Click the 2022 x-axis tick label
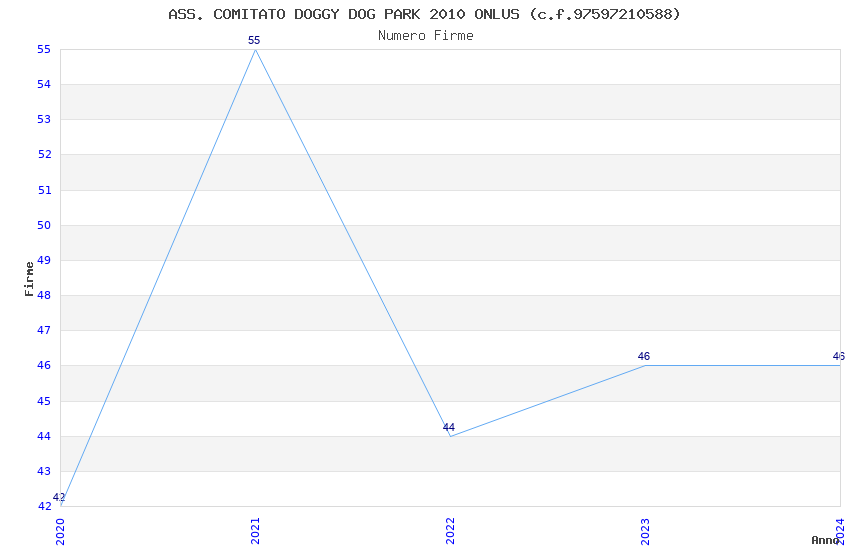The height and width of the screenshot is (550, 850). pyautogui.click(x=450, y=532)
